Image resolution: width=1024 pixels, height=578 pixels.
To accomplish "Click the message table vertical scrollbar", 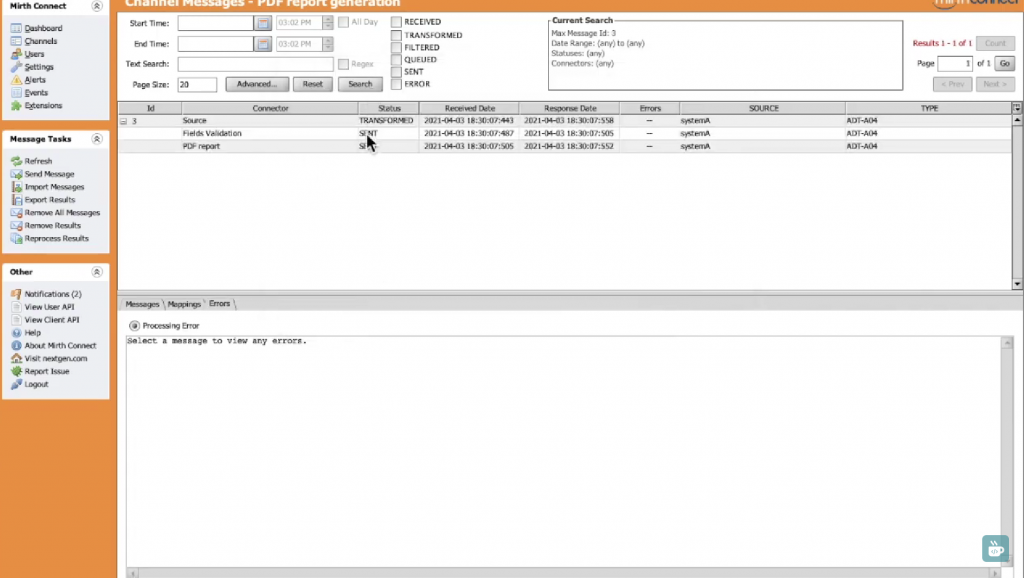I will click(x=1017, y=202).
